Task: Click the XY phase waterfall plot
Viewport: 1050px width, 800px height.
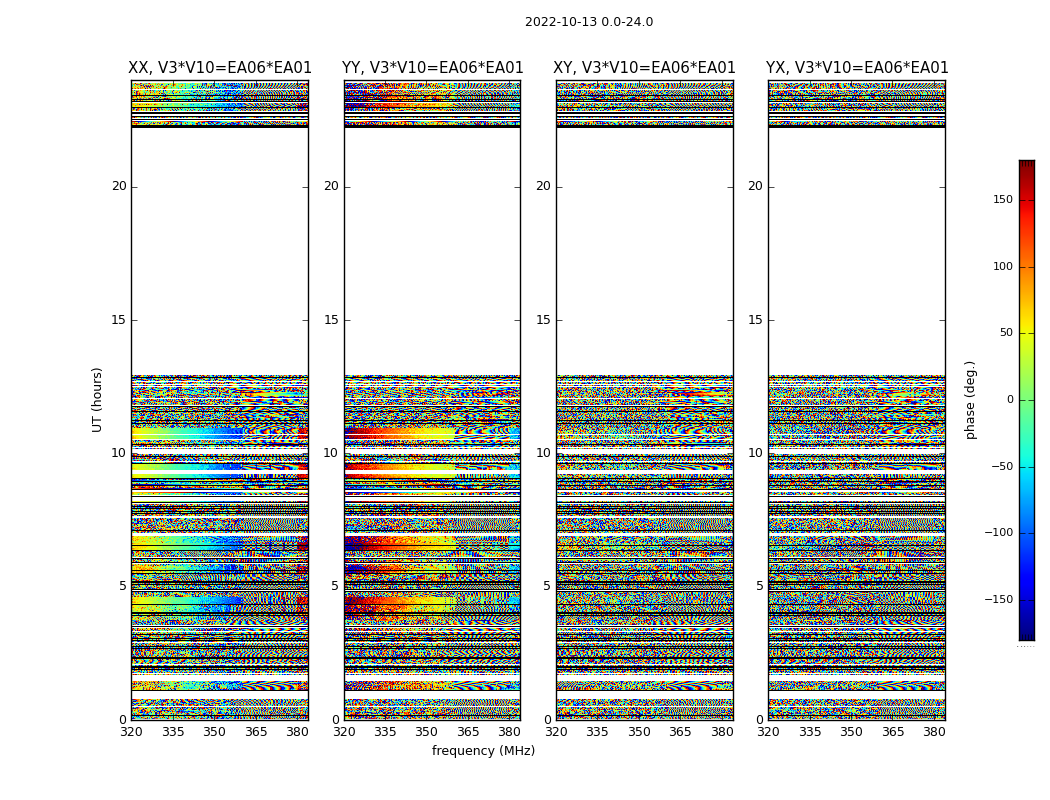Action: [645, 400]
